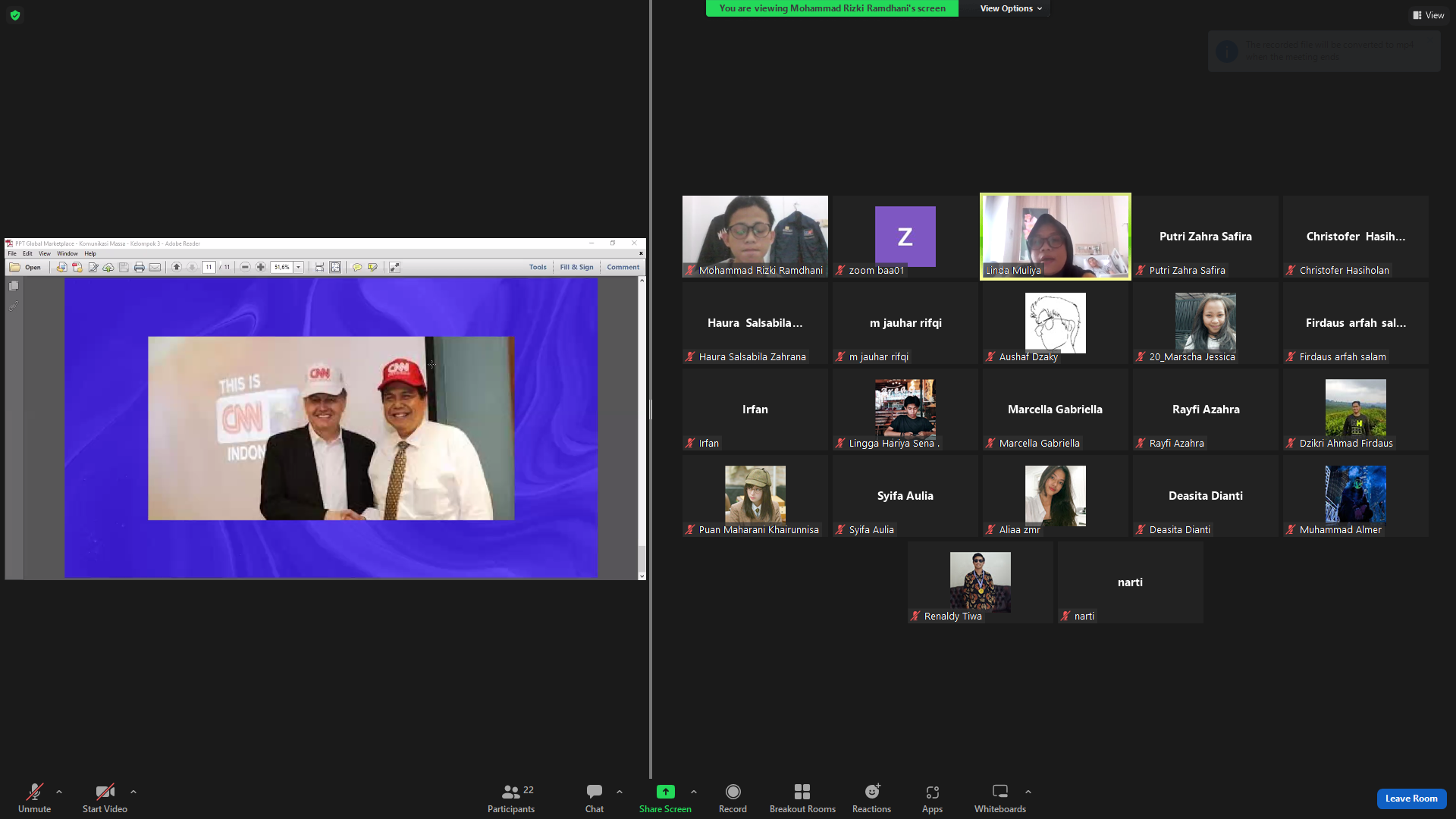Image resolution: width=1456 pixels, height=819 pixels.
Task: Open the Fill & Sign pane
Action: click(577, 267)
